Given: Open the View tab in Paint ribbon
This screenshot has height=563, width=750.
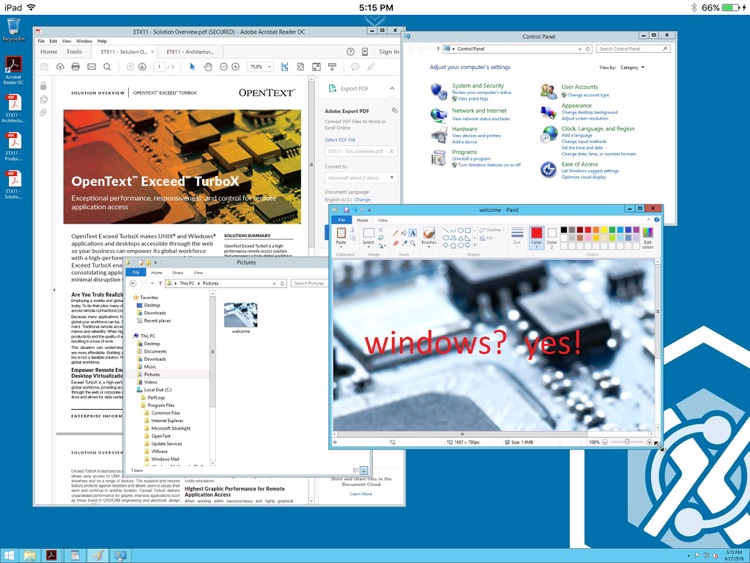Looking at the screenshot, I should [383, 219].
